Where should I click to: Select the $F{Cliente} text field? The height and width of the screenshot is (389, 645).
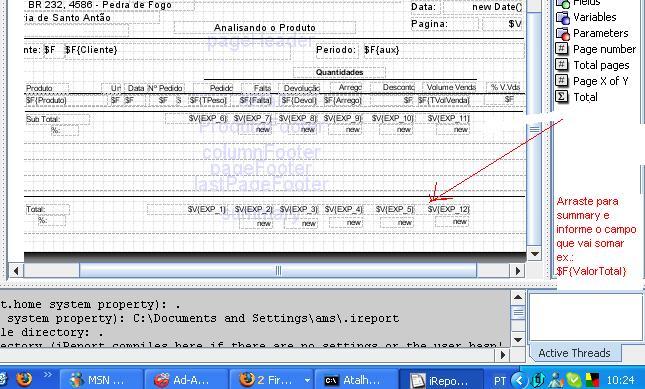pos(91,50)
